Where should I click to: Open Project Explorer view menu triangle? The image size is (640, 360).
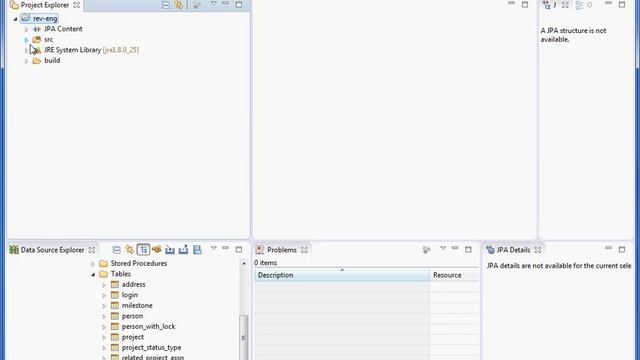[213, 3]
